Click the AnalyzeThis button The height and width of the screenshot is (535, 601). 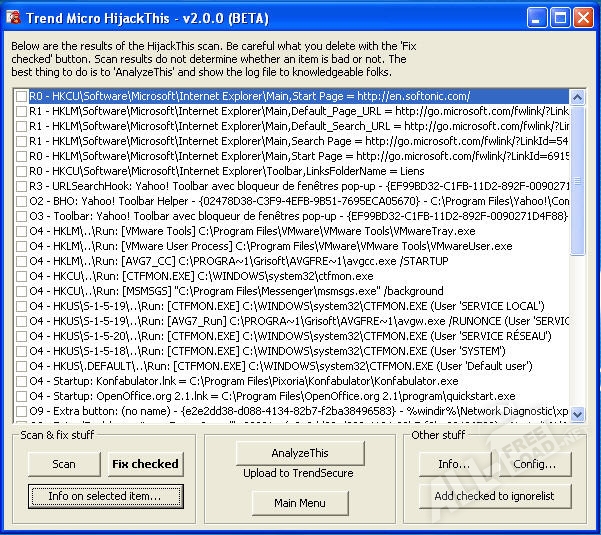pos(300,453)
